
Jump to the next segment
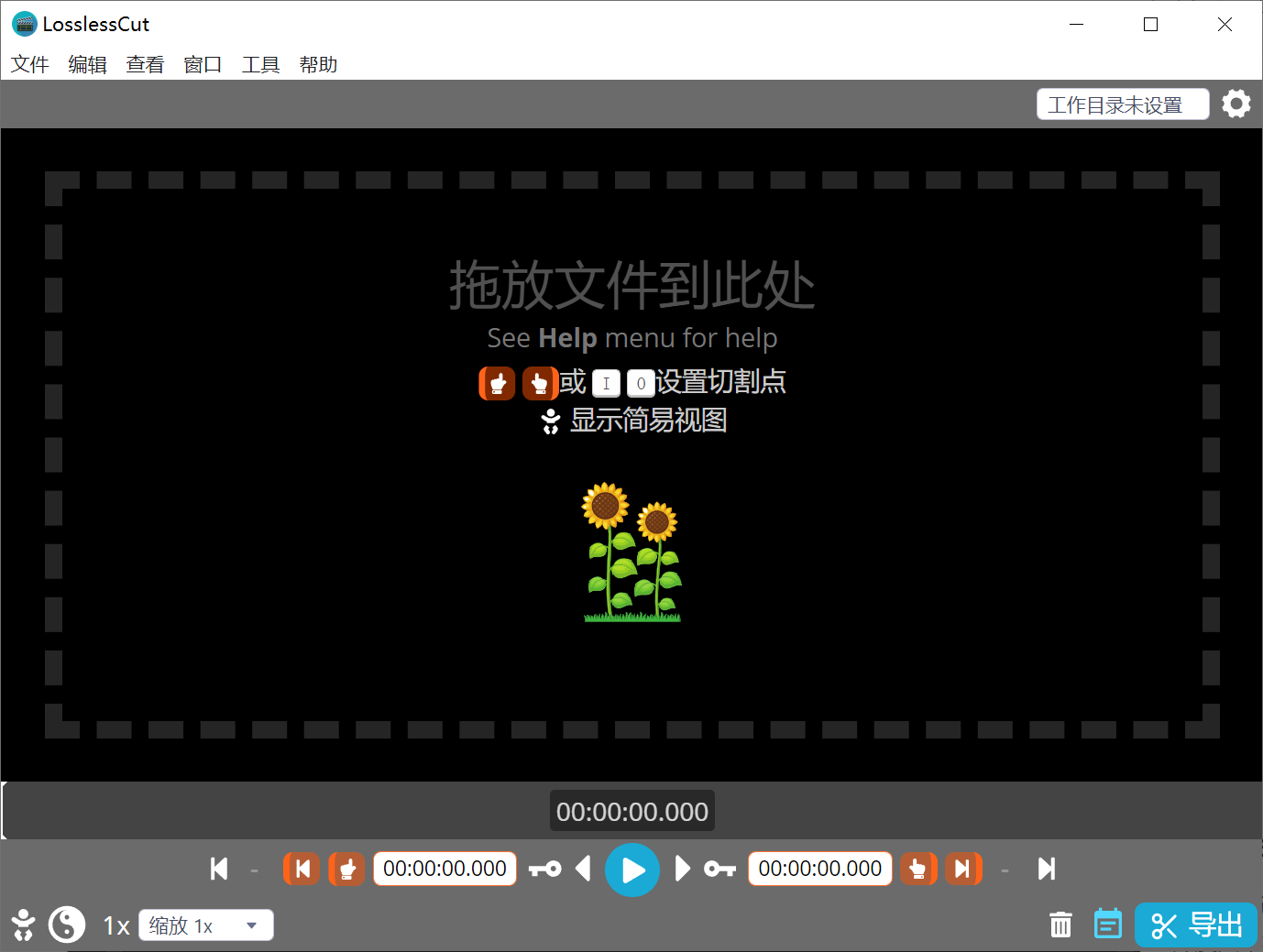pos(1046,869)
